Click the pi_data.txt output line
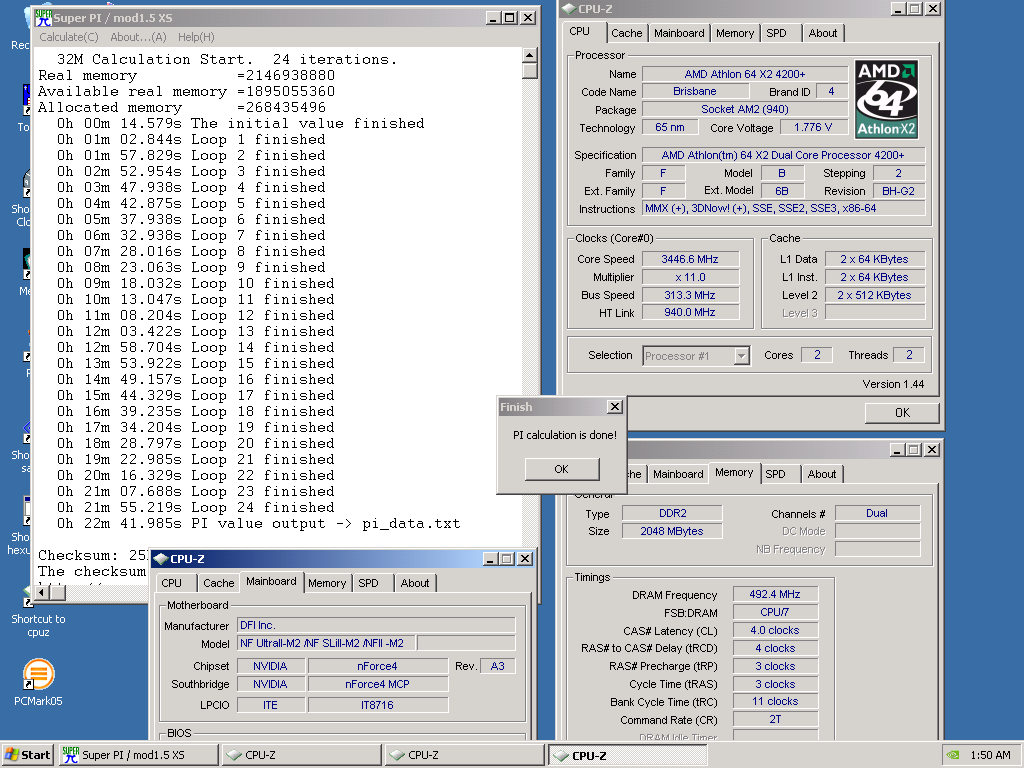This screenshot has height=768, width=1024. point(258,524)
